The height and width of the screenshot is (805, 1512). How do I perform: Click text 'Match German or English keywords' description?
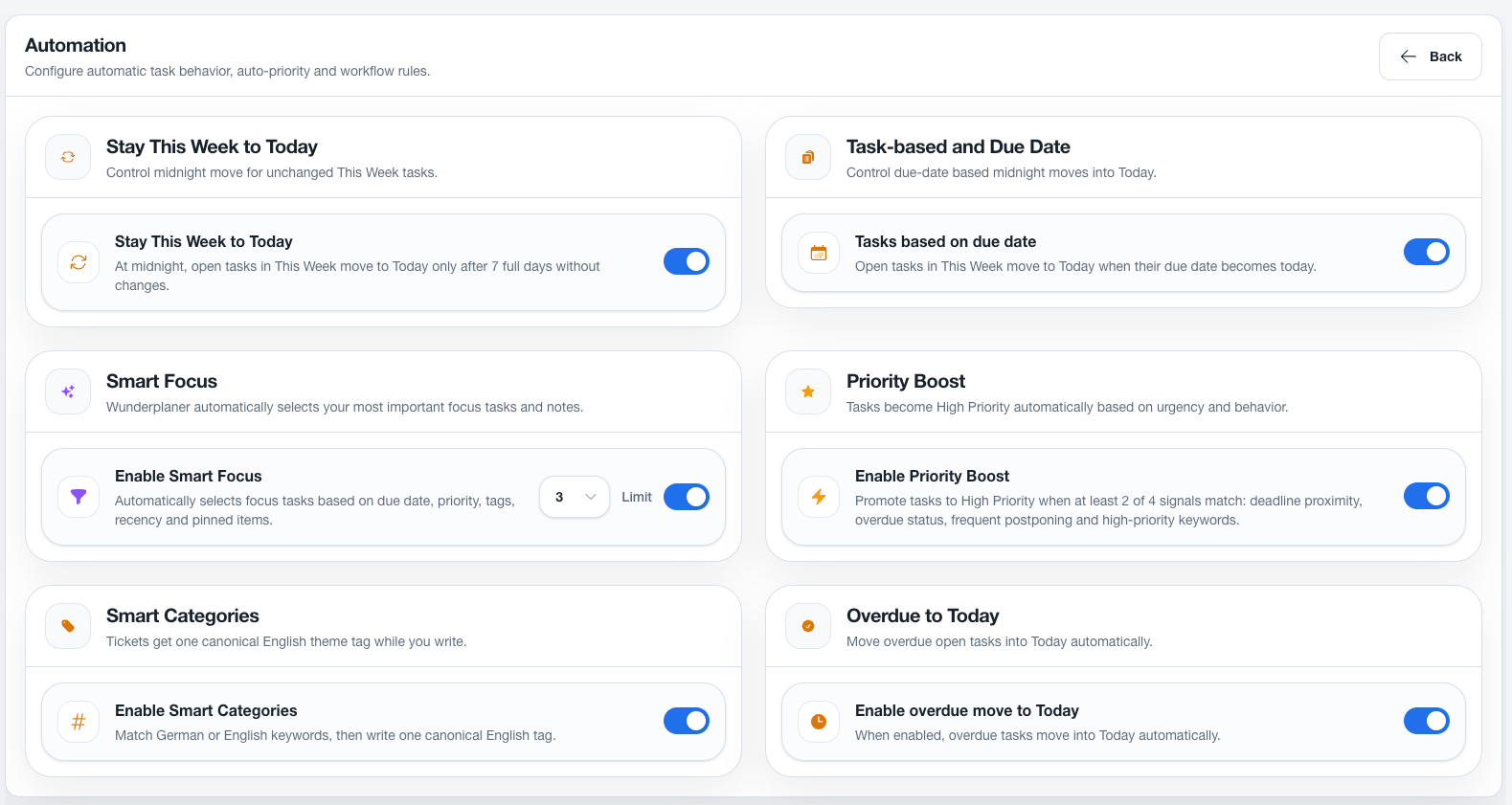[335, 735]
